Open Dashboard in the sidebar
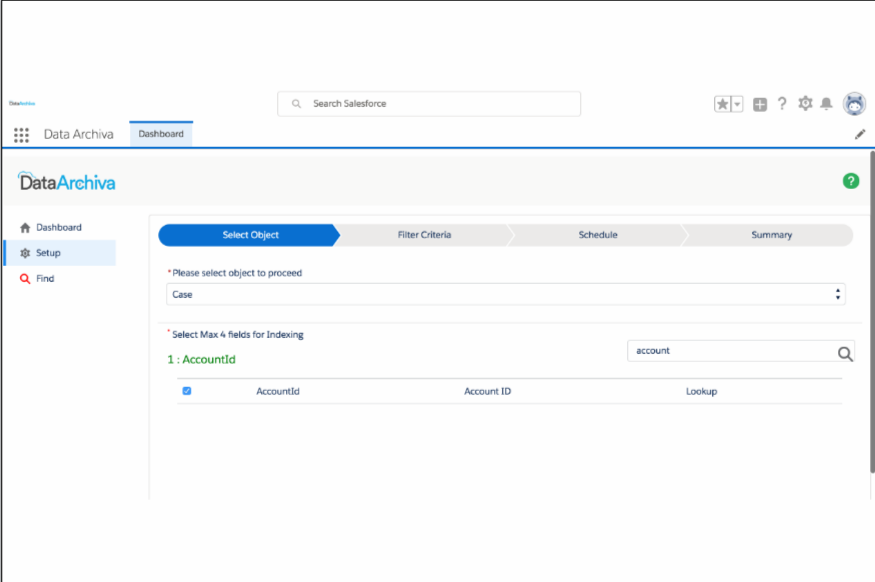This screenshot has width=875, height=582. pyautogui.click(x=59, y=228)
